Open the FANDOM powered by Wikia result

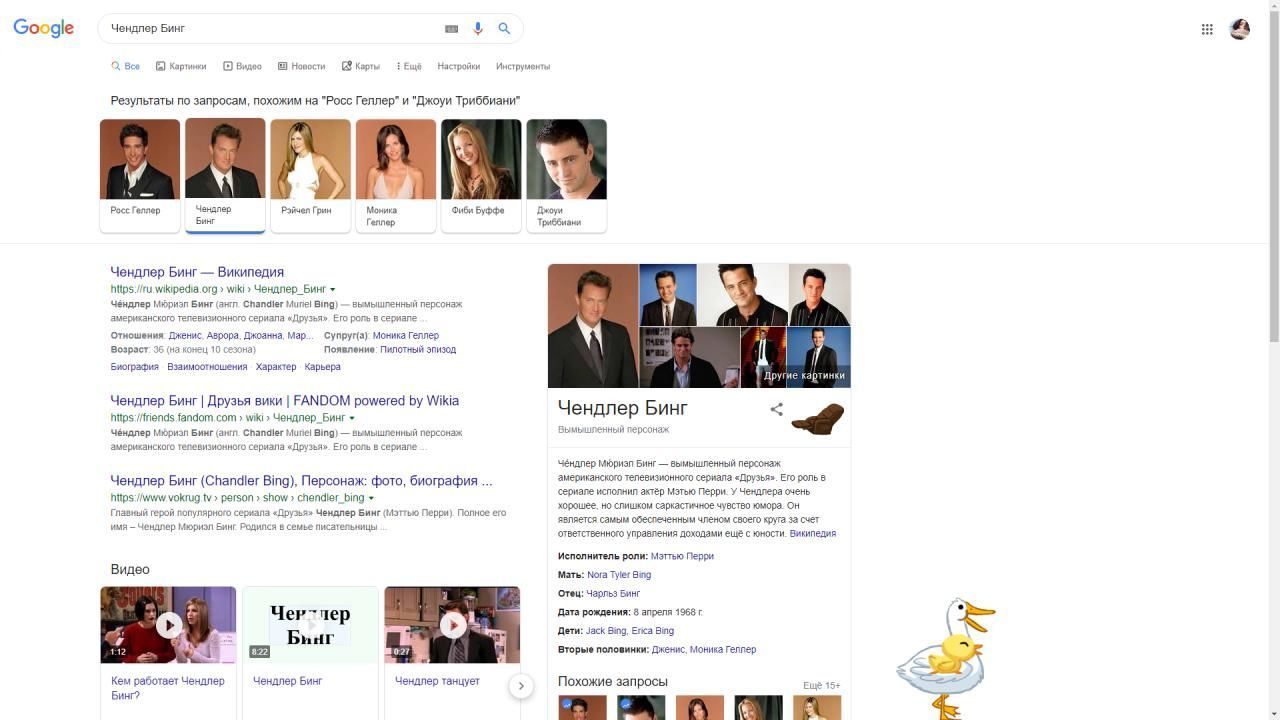285,401
